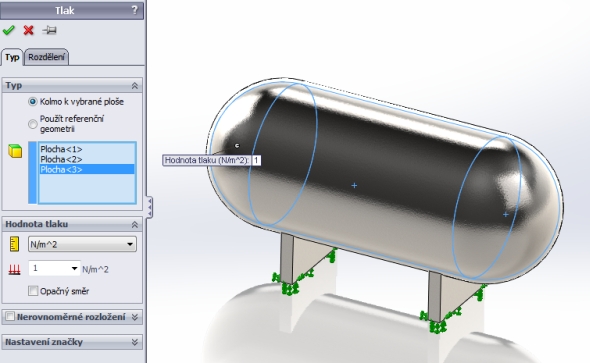Screen dimensions: 590x363
Task: Click the pushpin keep-visible icon
Action: click(49, 30)
